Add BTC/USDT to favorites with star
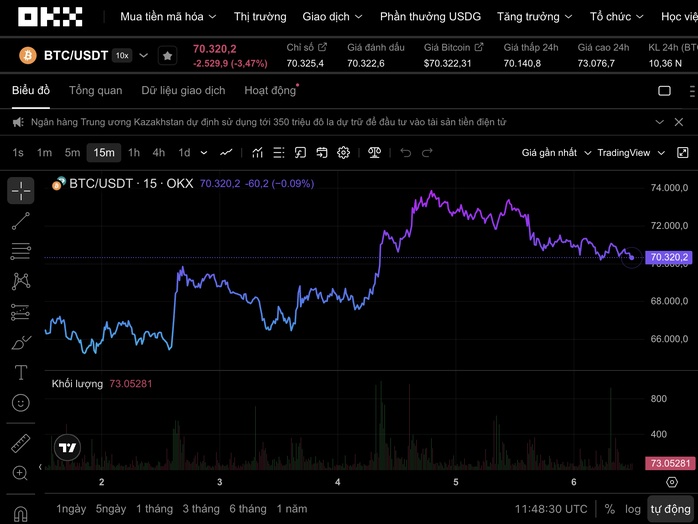Image resolution: width=698 pixels, height=524 pixels. pyautogui.click(x=167, y=56)
